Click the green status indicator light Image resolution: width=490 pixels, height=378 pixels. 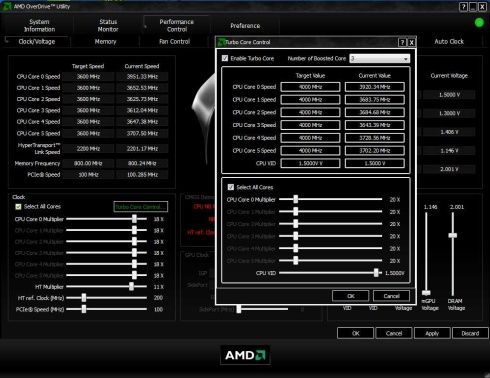[x=479, y=23]
